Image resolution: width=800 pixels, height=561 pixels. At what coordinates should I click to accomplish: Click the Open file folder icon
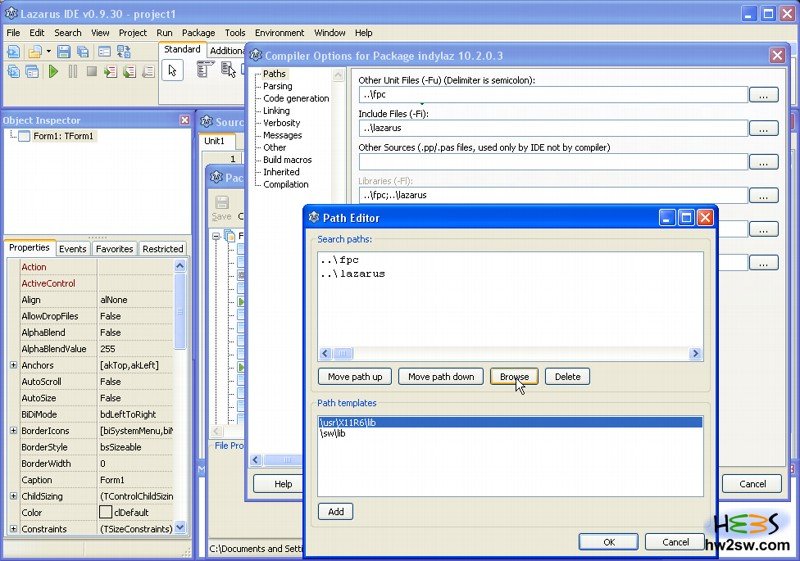35,52
